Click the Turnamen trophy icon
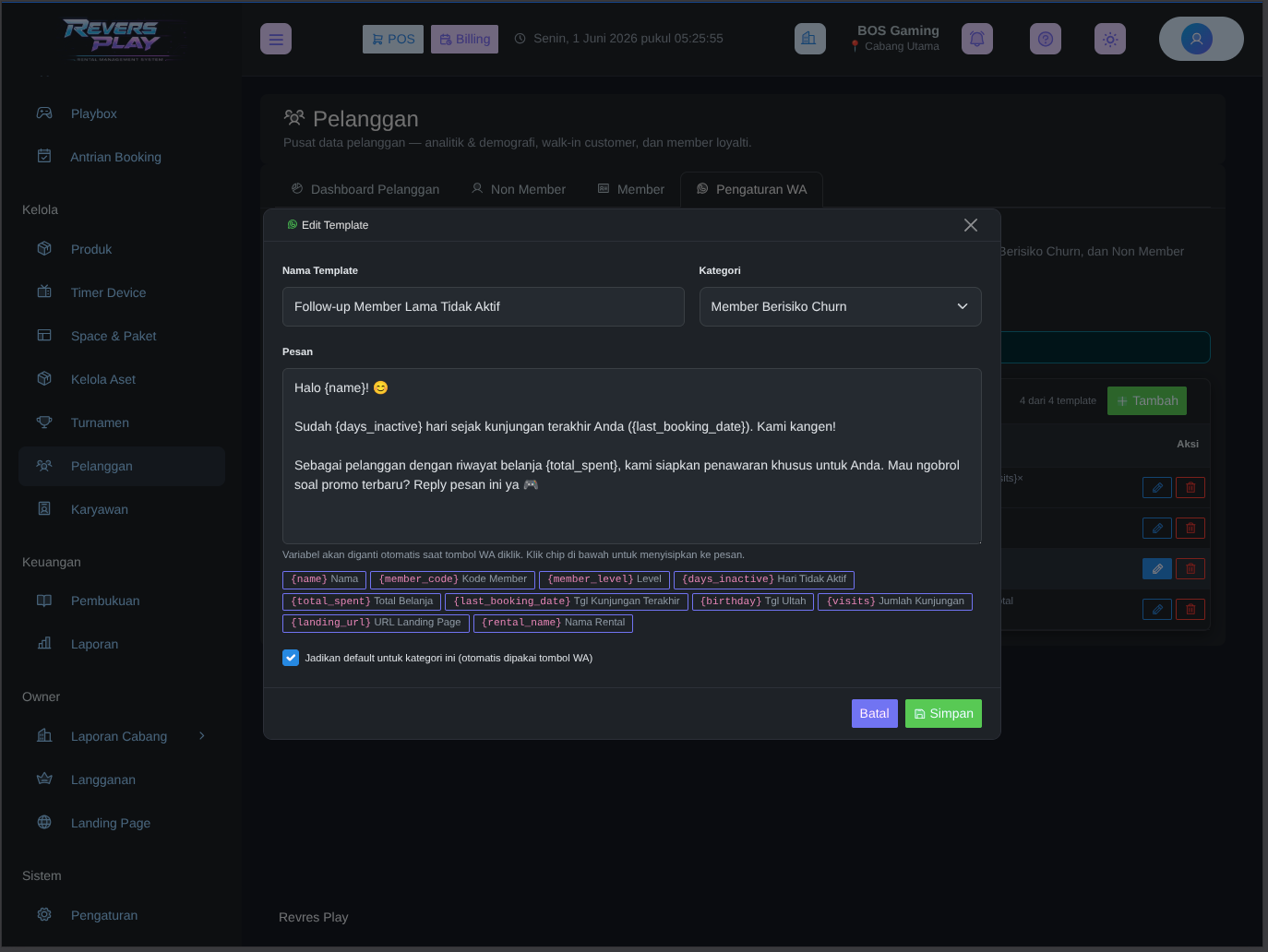Screen dimensions: 1268x952 coord(44,422)
